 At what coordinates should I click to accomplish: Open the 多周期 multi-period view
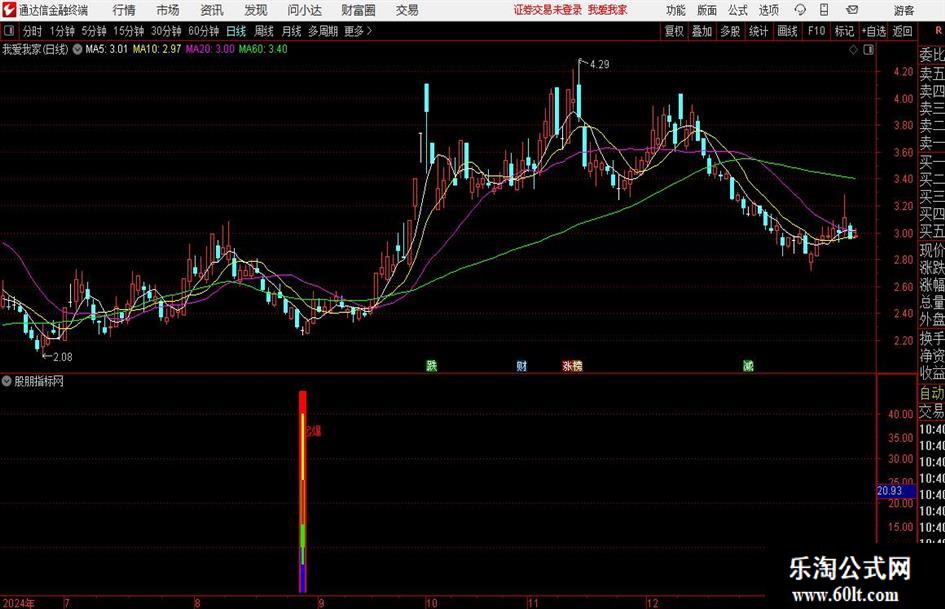point(323,31)
